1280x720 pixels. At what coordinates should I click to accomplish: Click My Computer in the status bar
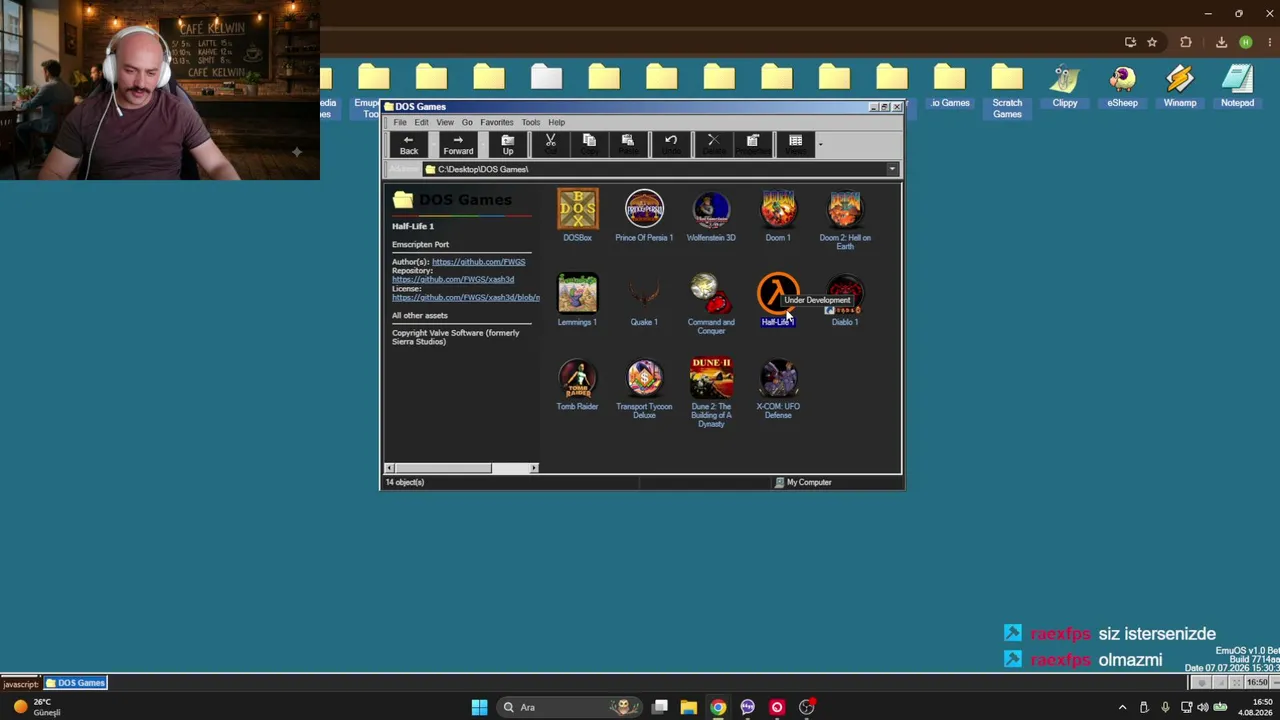click(x=803, y=482)
